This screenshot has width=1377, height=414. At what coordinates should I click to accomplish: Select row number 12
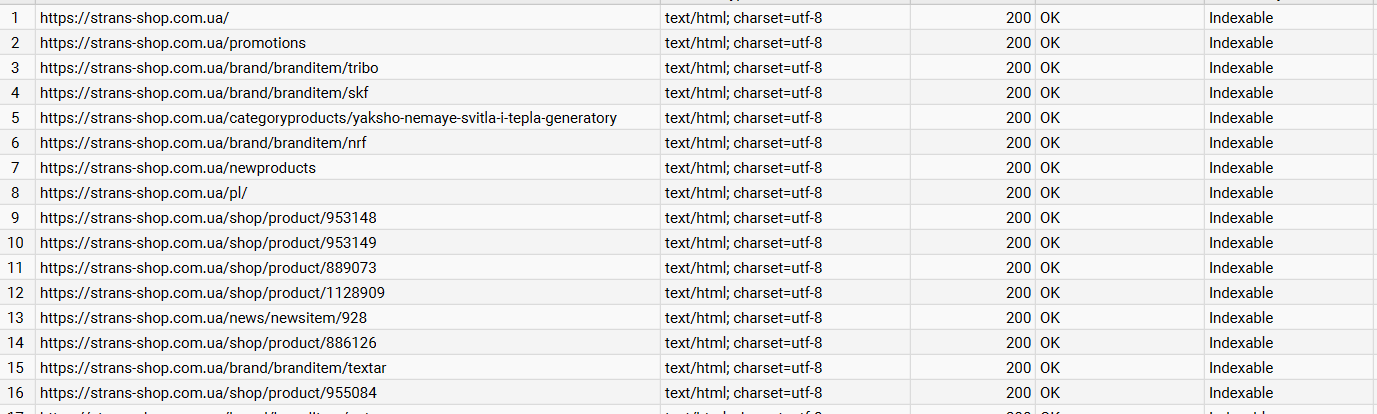(15, 293)
